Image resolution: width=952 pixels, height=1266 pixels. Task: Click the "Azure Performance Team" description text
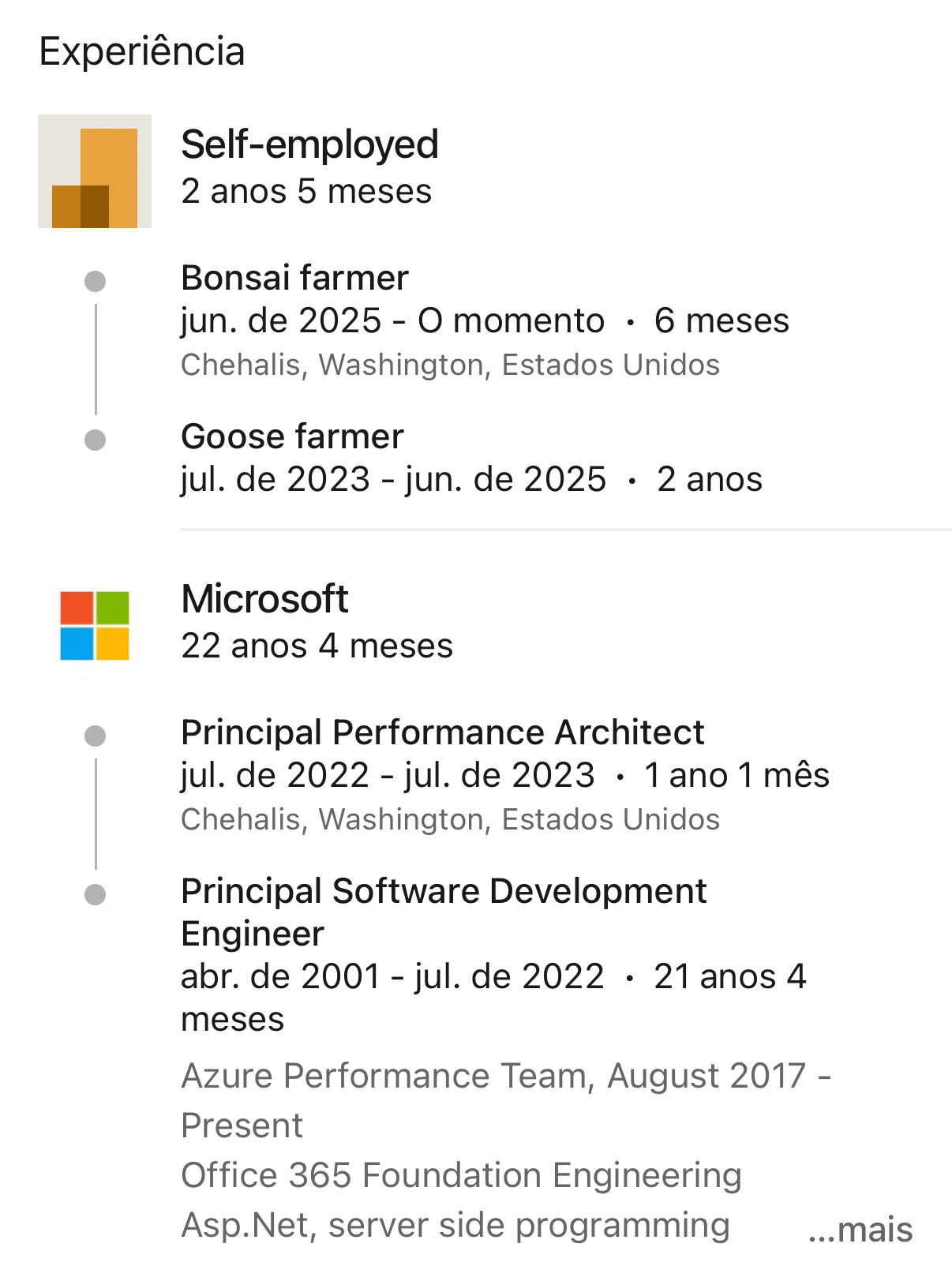point(505,1077)
